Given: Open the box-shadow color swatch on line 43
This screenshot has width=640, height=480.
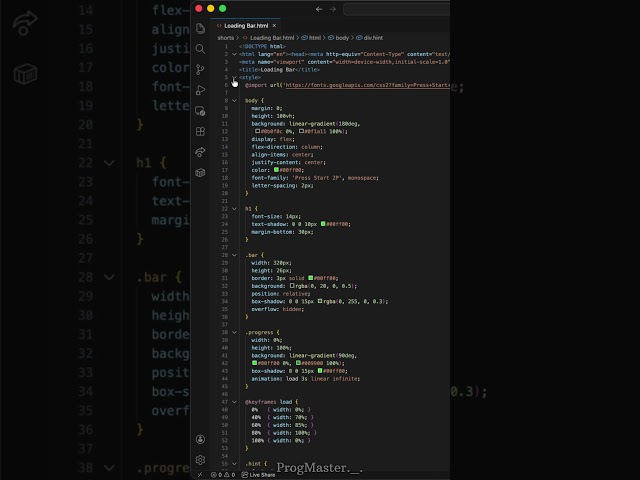Looking at the screenshot, I should pos(320,371).
